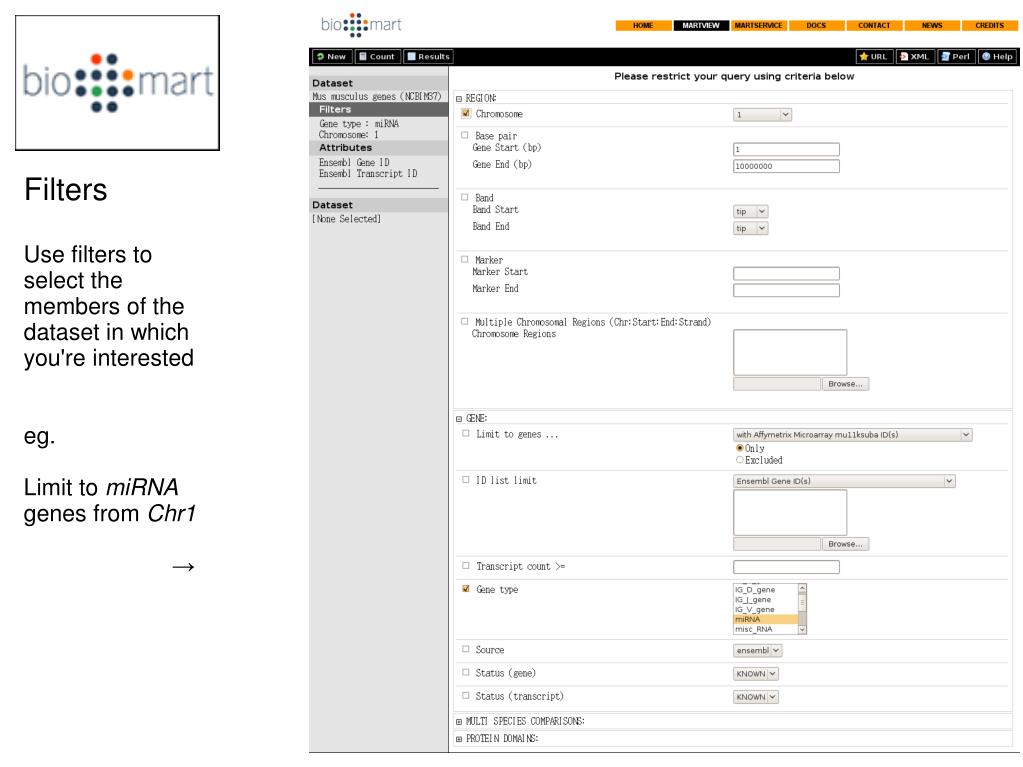This screenshot has height=767, width=1023.
Task: Click [None Selected] second dataset
Action: [x=346, y=219]
